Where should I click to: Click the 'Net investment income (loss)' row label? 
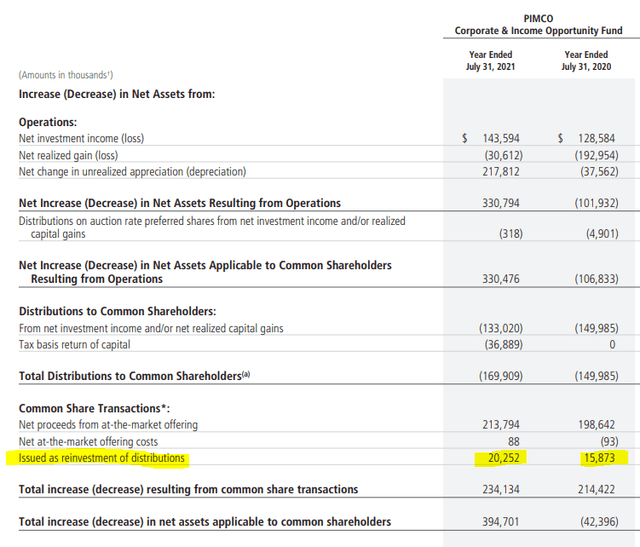(x=81, y=138)
